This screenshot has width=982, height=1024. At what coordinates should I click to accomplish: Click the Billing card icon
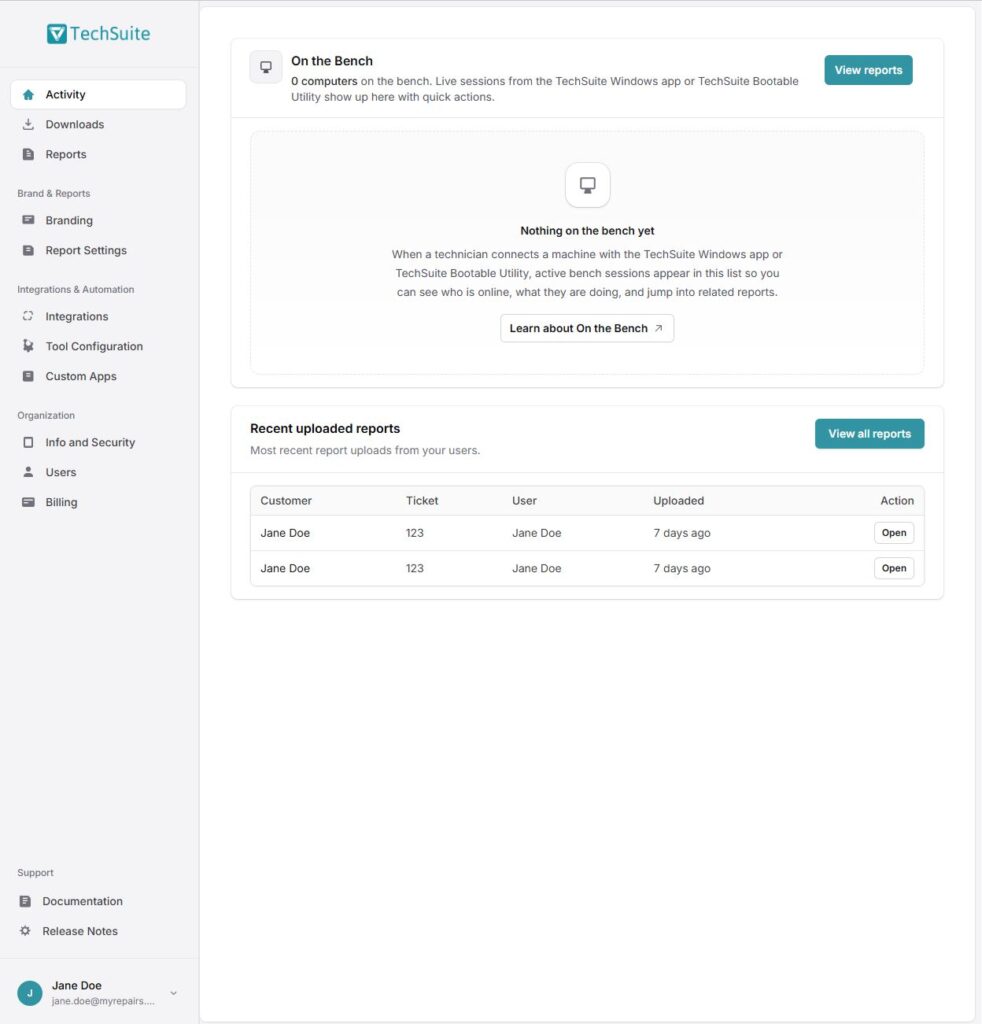[x=28, y=502]
